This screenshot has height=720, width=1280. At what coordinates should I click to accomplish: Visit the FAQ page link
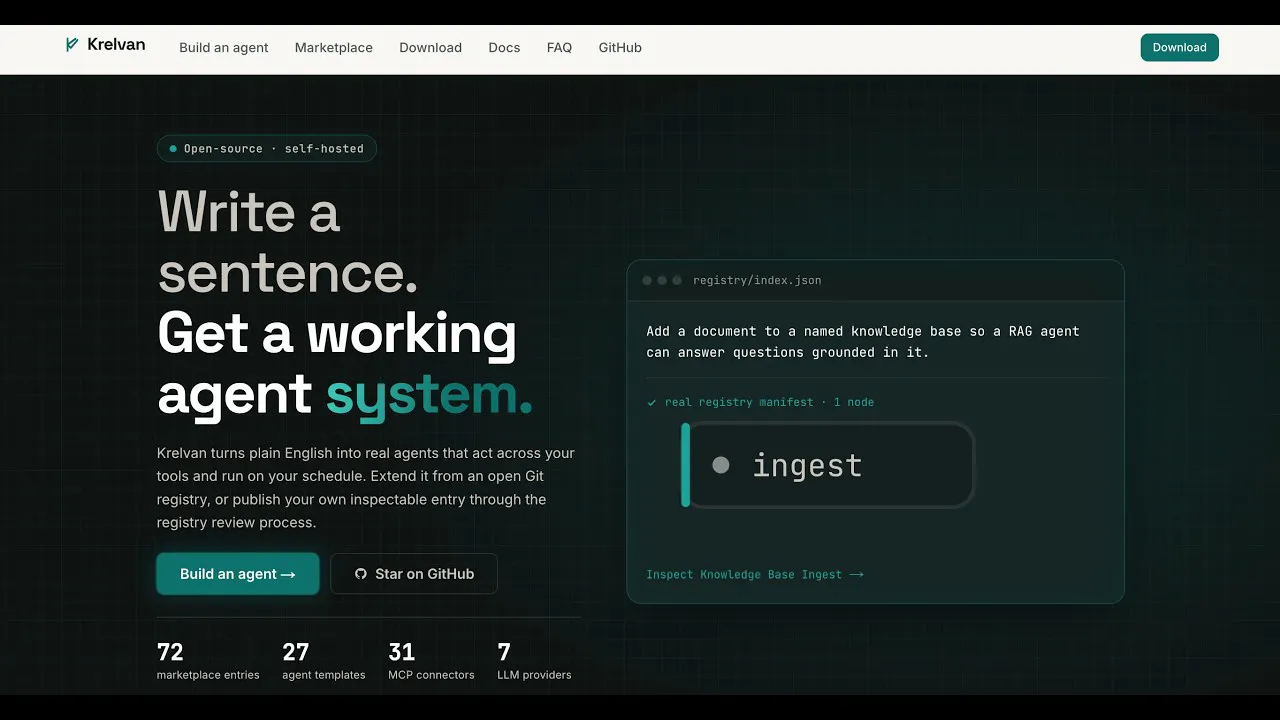tap(559, 47)
